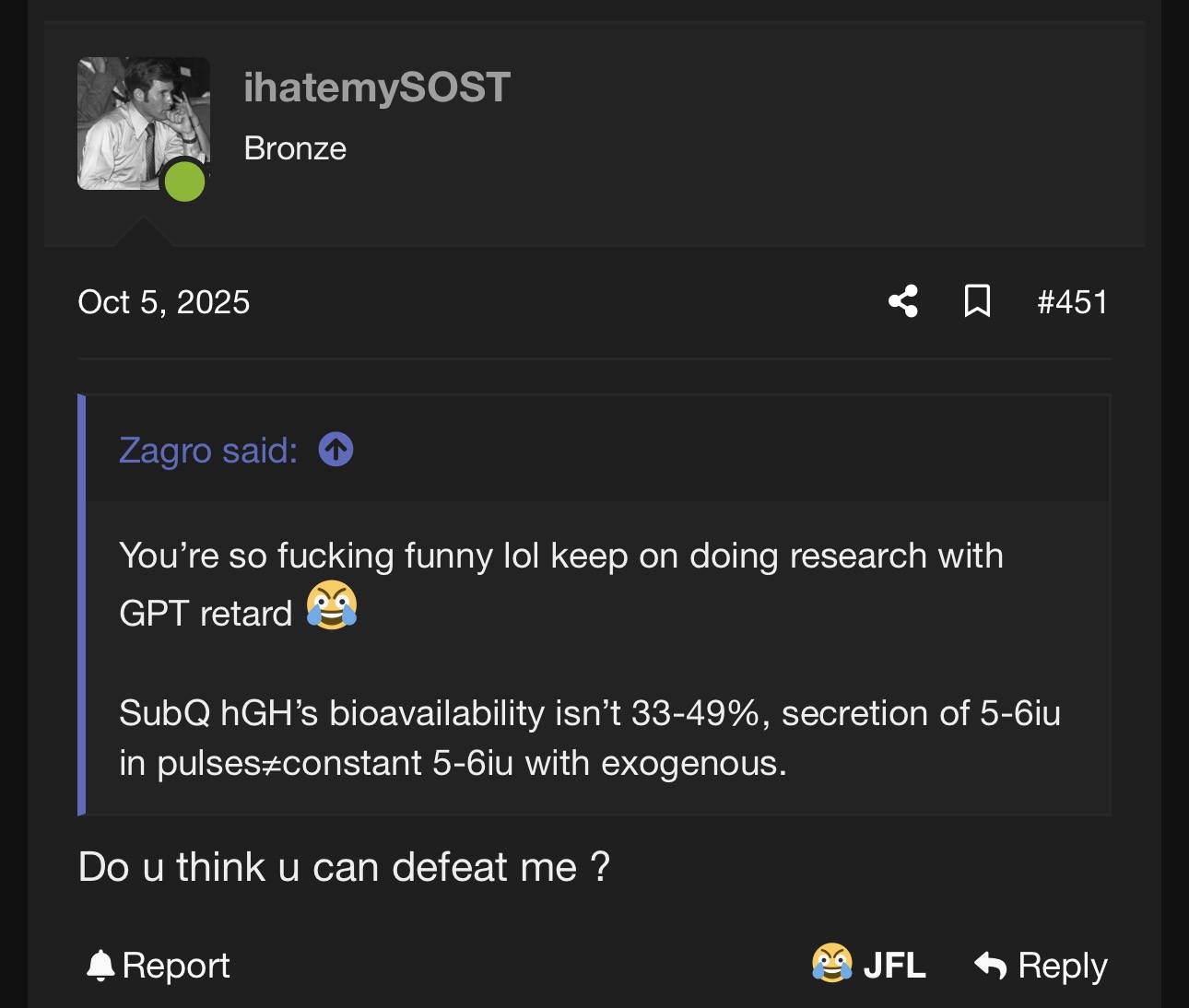Open the Oct 5, 2025 post permalink
This screenshot has width=1189, height=1008.
pyautogui.click(x=164, y=302)
